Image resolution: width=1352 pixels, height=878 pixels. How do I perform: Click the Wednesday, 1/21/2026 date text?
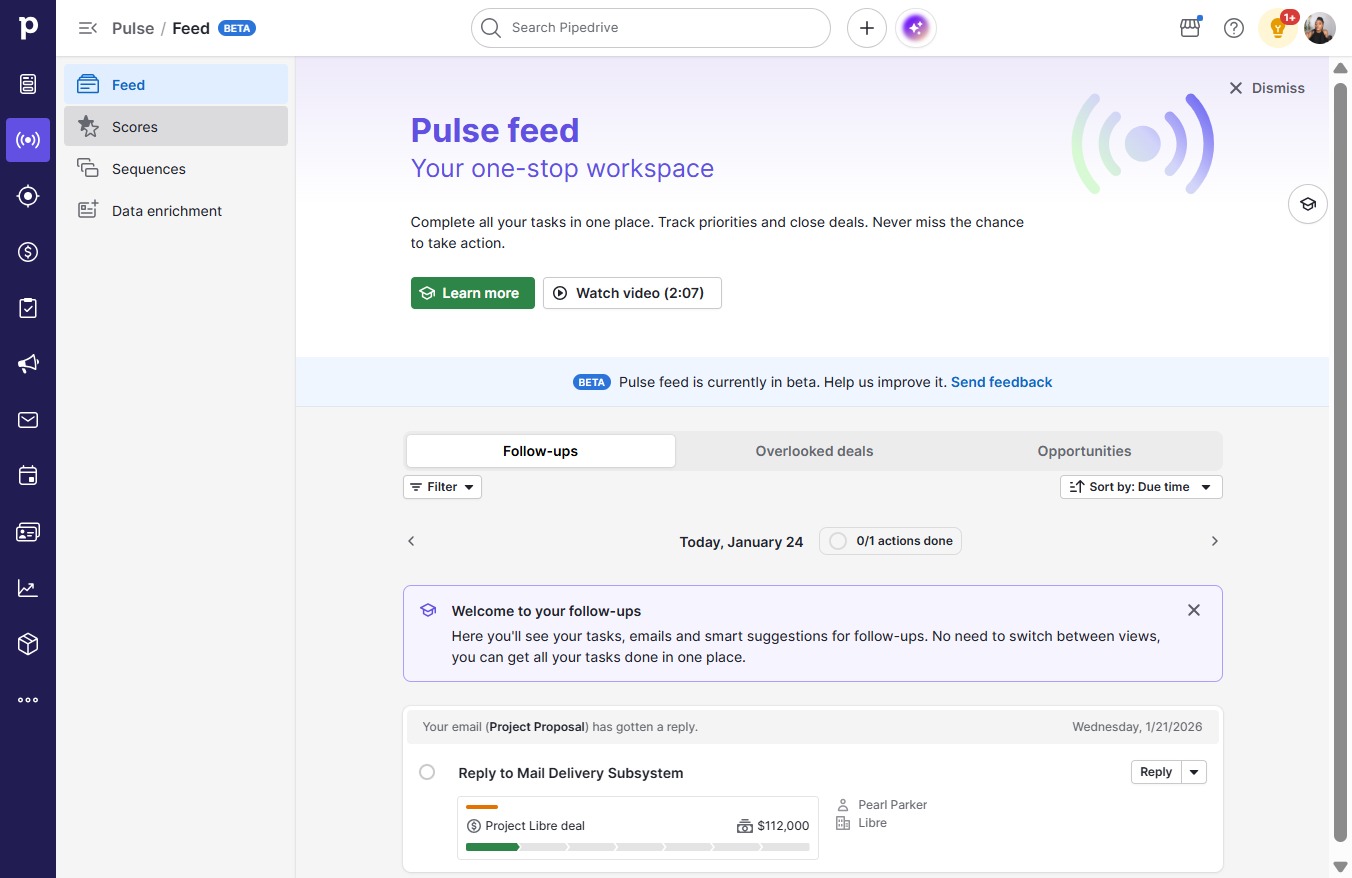click(x=1137, y=727)
